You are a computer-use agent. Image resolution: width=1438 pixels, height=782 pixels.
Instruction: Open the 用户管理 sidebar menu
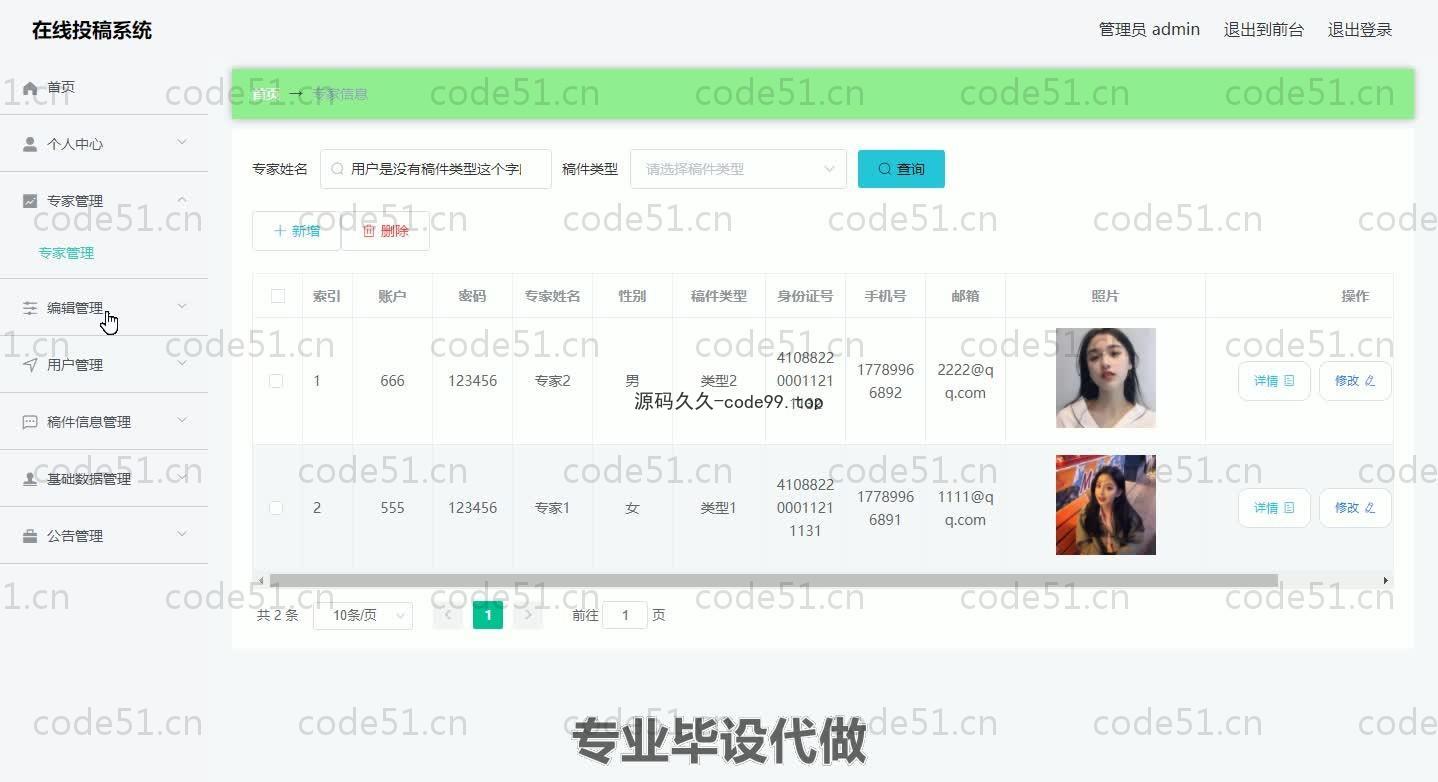click(x=104, y=365)
